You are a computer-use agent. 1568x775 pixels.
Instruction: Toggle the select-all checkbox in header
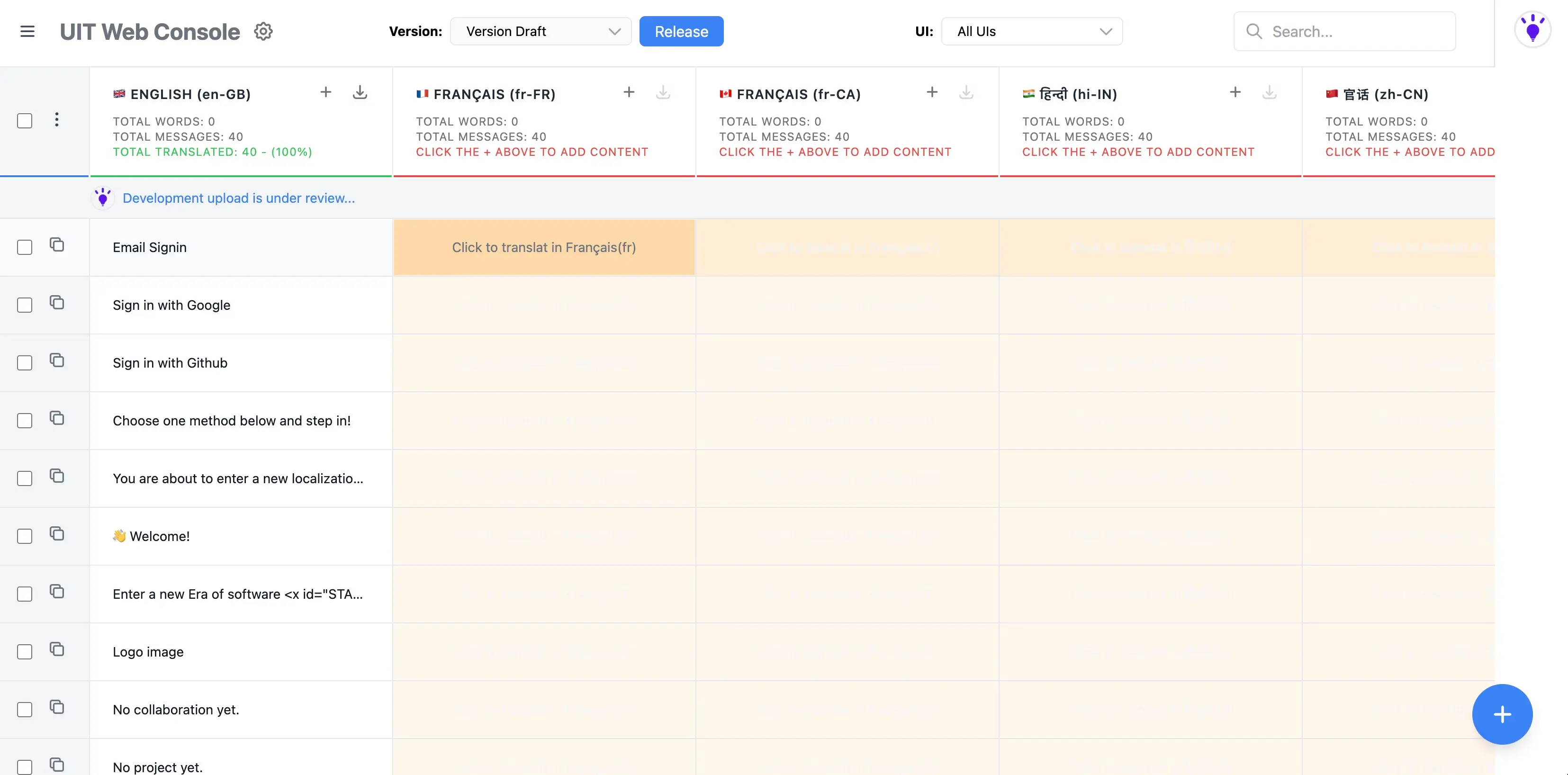pos(24,120)
